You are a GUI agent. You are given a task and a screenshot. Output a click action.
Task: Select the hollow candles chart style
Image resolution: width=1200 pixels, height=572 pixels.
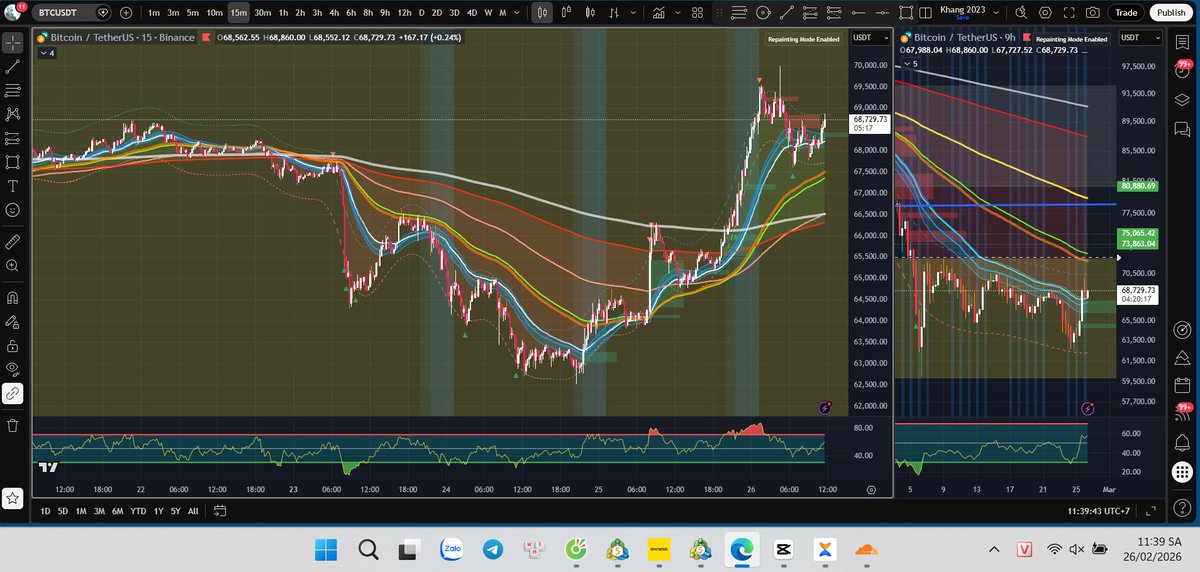tap(589, 13)
